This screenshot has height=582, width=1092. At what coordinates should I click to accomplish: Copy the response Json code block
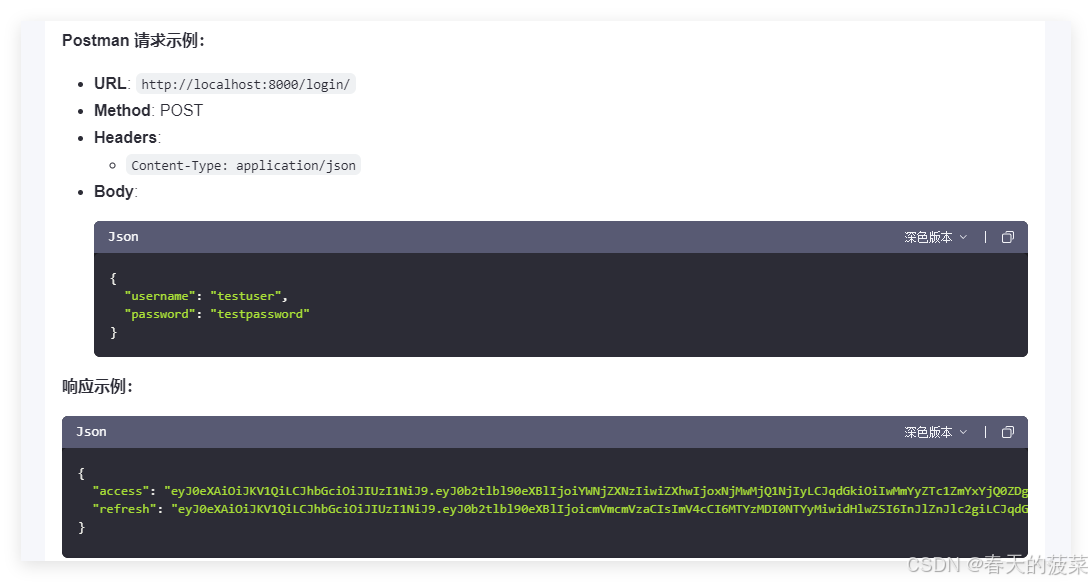click(x=1007, y=432)
